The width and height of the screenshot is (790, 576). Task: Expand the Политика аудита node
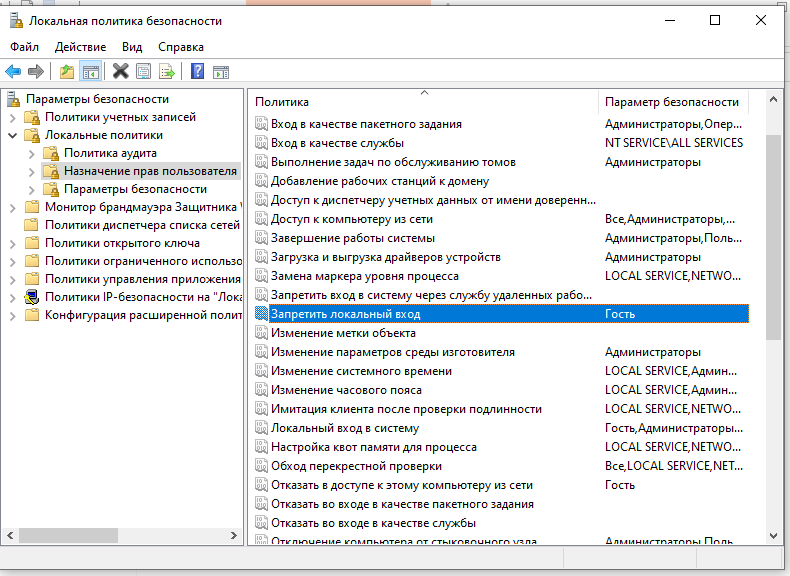coord(32,153)
